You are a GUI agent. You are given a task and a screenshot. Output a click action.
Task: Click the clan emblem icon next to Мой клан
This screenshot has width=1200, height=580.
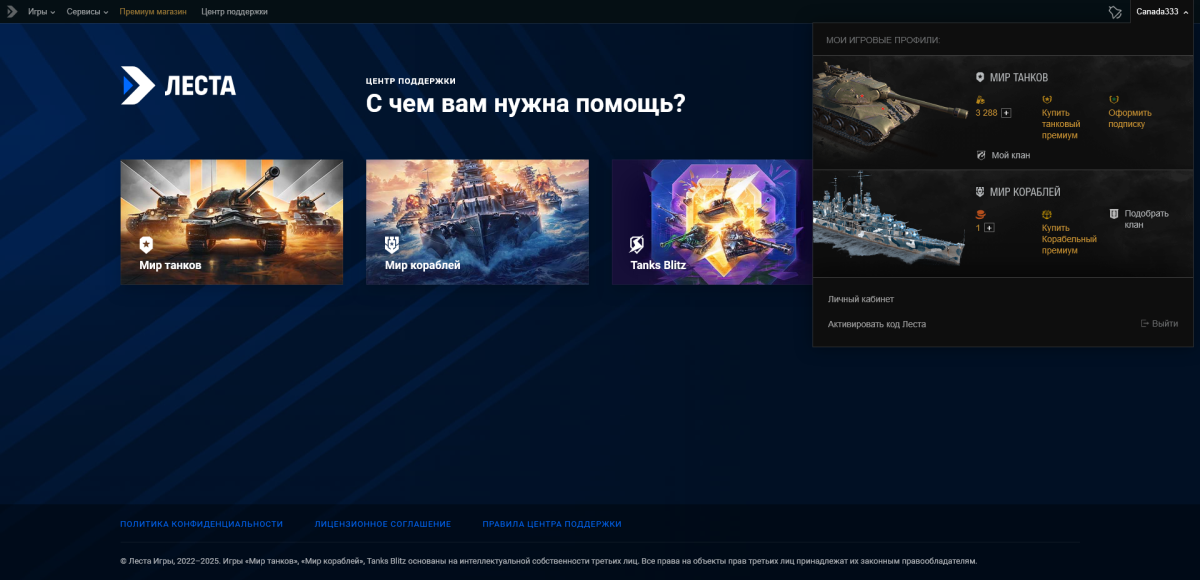(x=981, y=155)
